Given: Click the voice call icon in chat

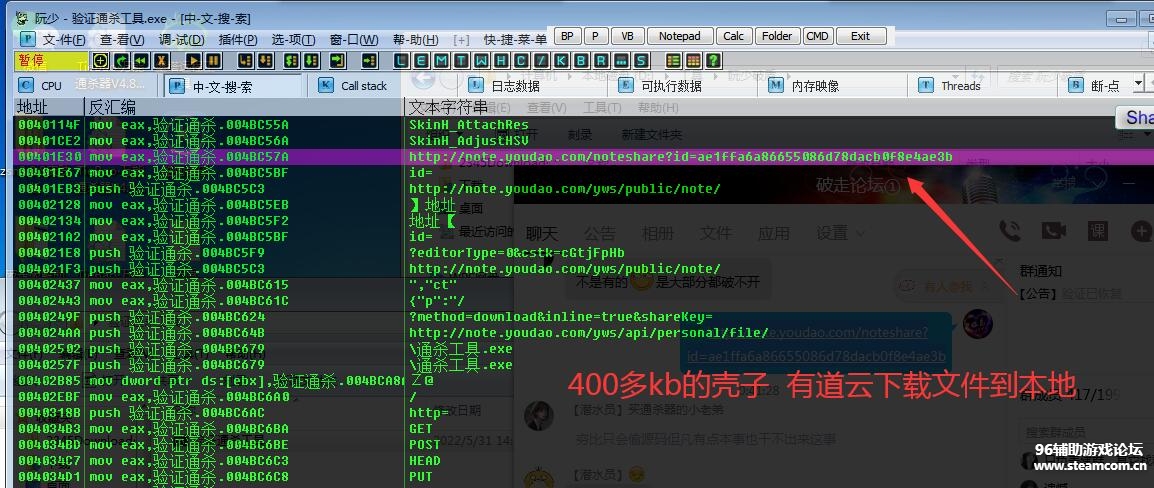Looking at the screenshot, I should click(x=1013, y=231).
